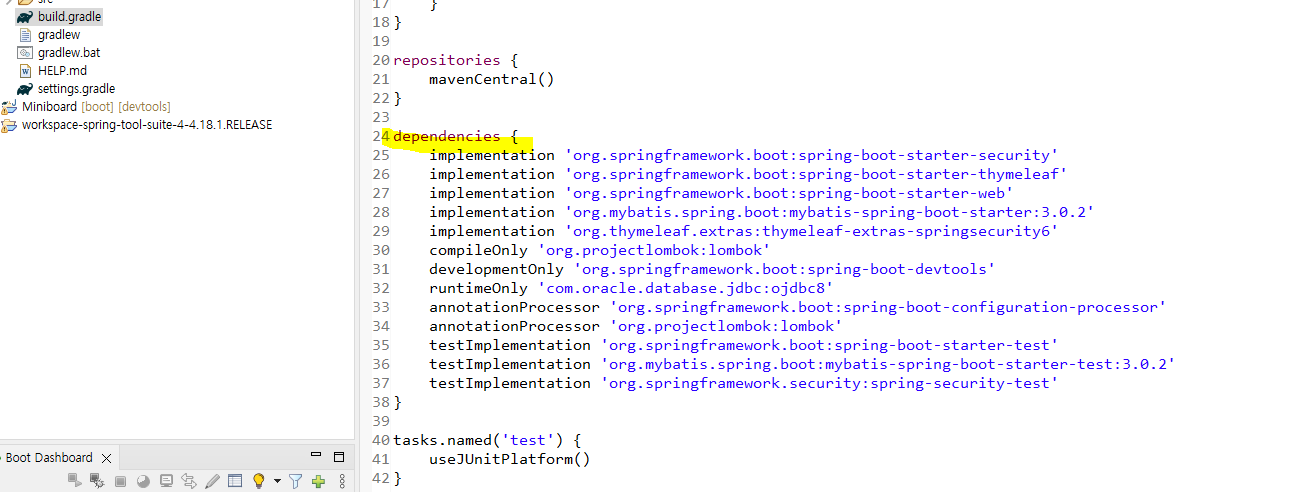This screenshot has height=492, width=1293.
Task: Select the gradlew file
Action: (x=59, y=35)
